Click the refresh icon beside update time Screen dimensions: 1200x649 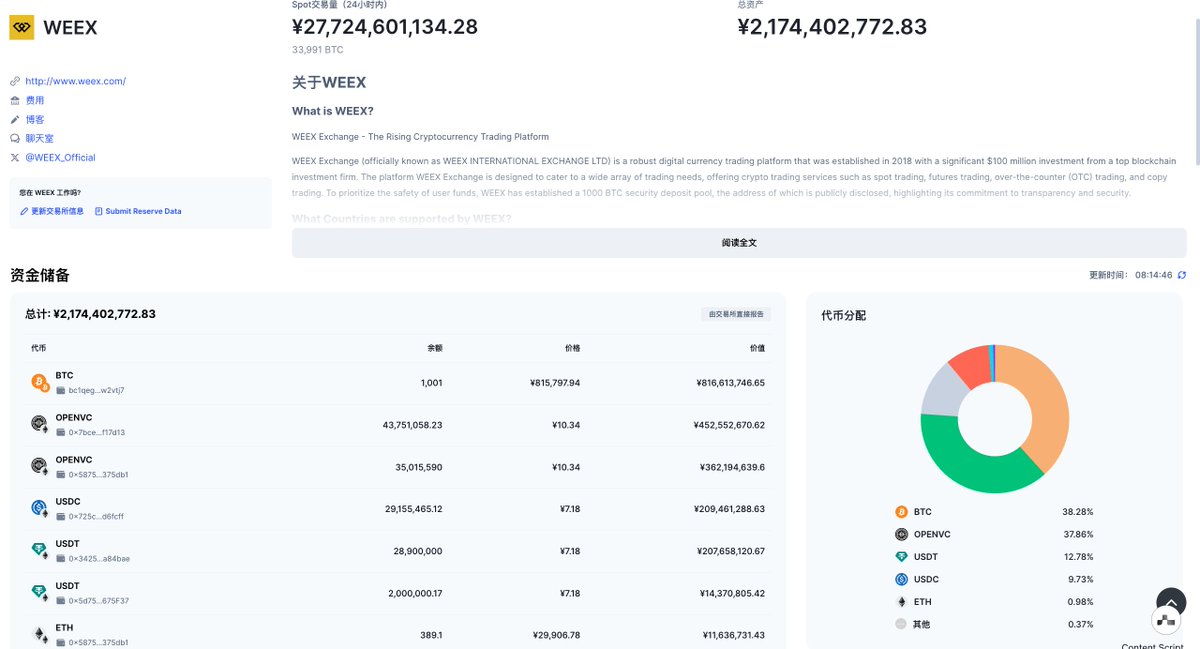click(1182, 275)
